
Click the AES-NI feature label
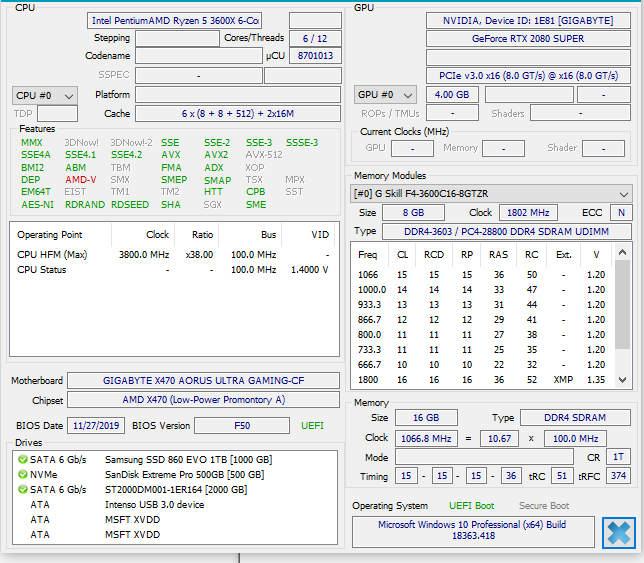37,205
